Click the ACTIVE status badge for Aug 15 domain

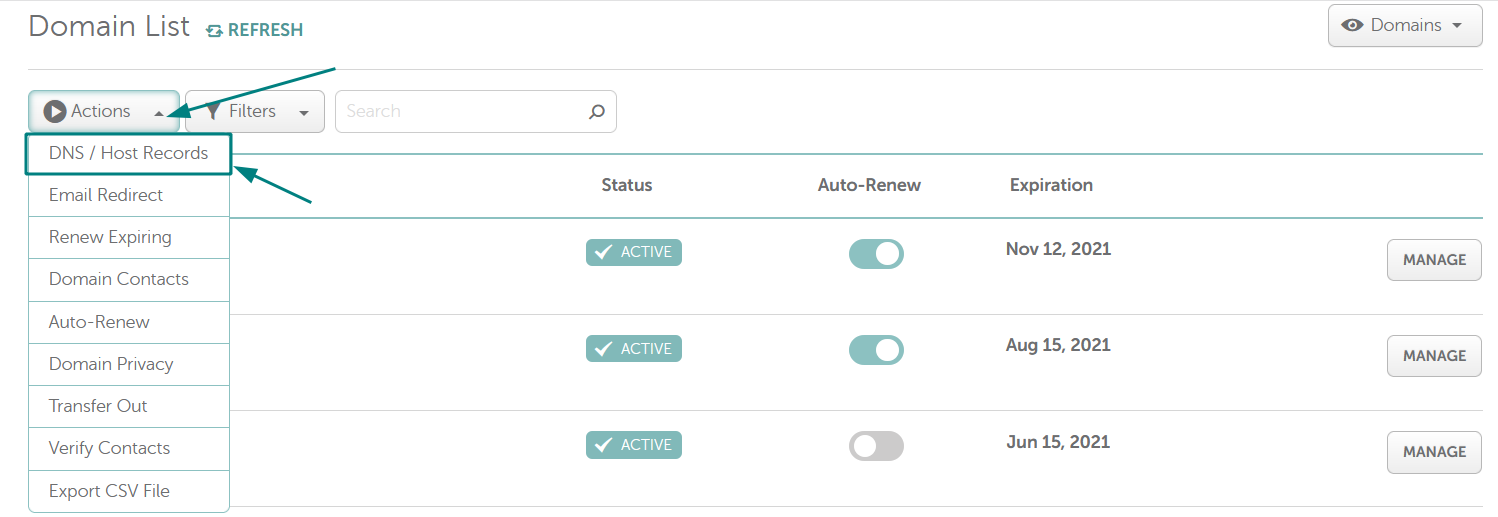click(634, 349)
